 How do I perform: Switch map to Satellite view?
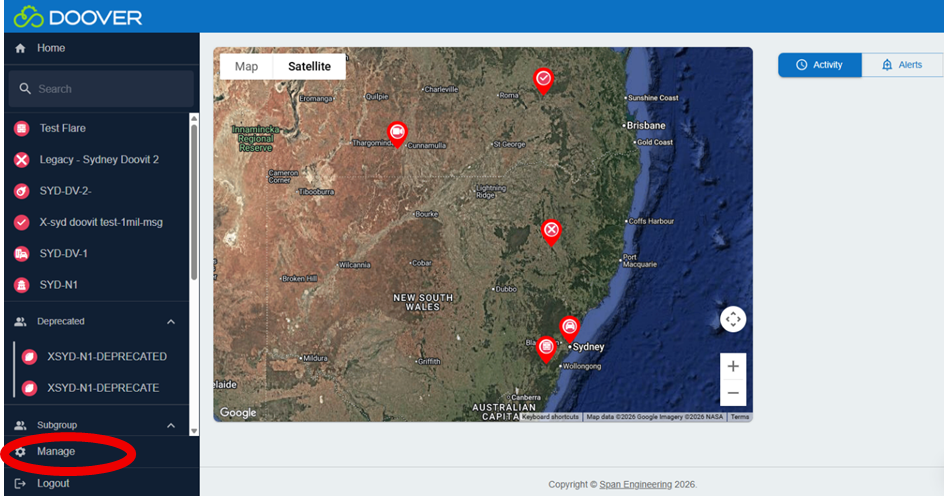(x=309, y=66)
